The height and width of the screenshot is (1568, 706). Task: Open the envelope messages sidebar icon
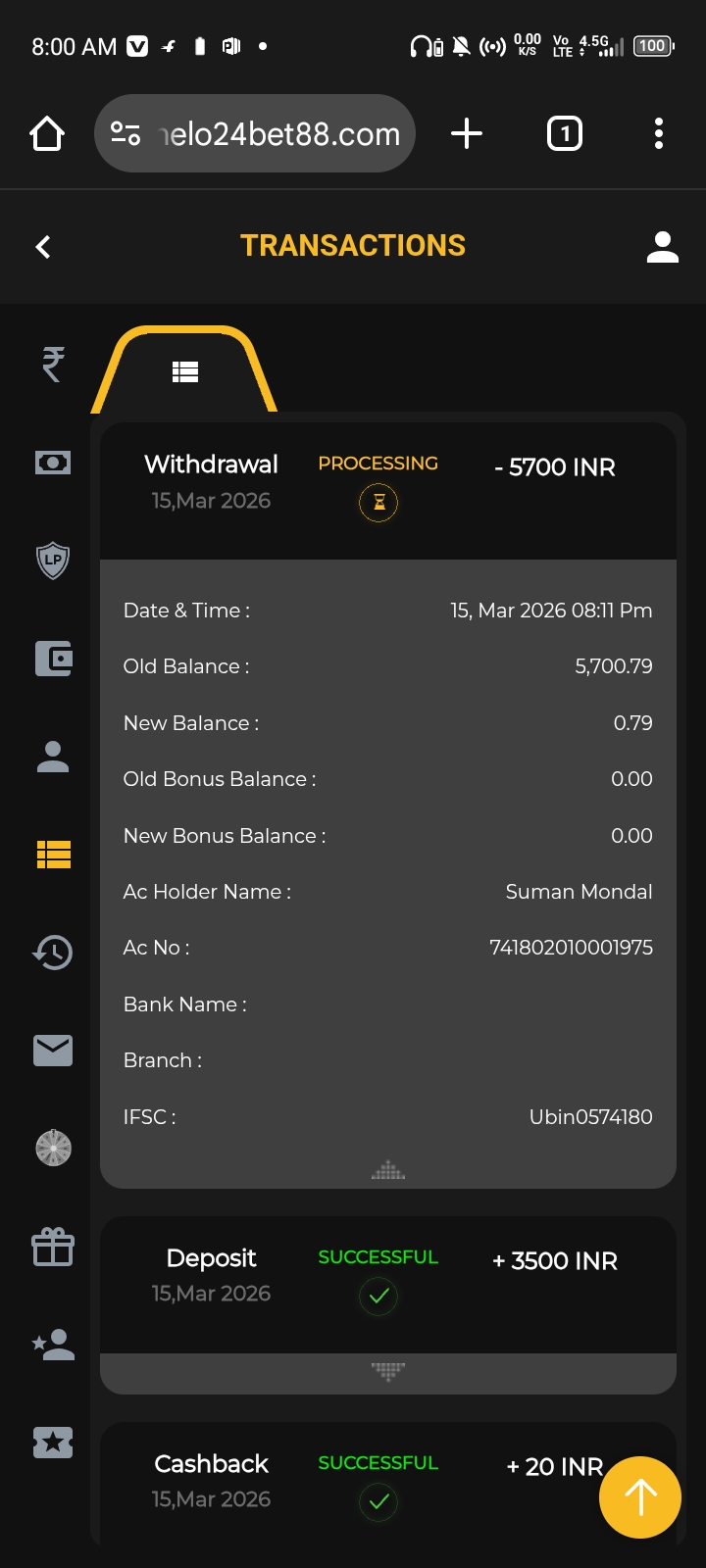pyautogui.click(x=53, y=1051)
